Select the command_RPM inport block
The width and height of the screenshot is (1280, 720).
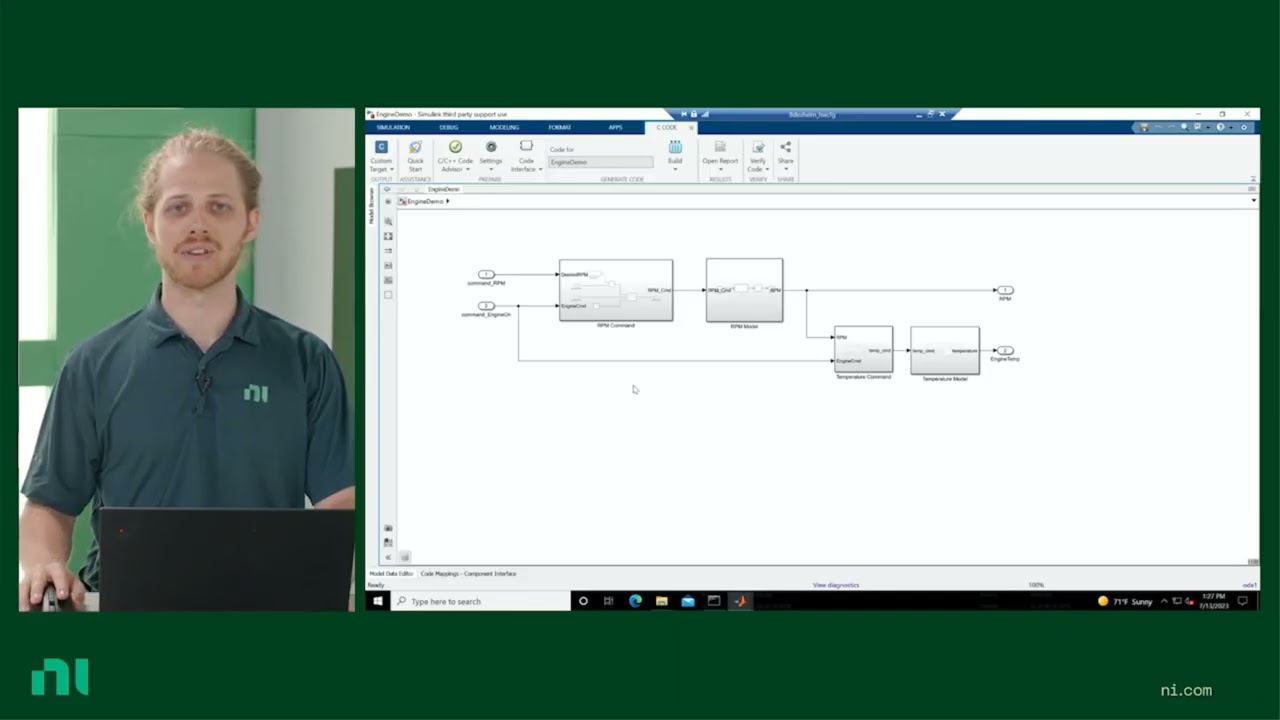[486, 274]
